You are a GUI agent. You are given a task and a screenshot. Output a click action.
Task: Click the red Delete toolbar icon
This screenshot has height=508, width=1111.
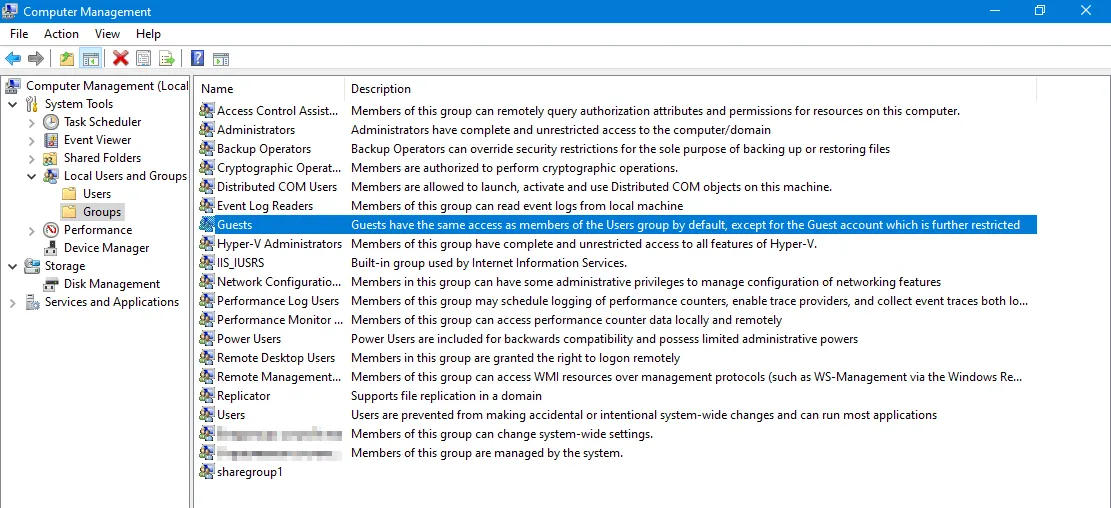click(x=121, y=59)
